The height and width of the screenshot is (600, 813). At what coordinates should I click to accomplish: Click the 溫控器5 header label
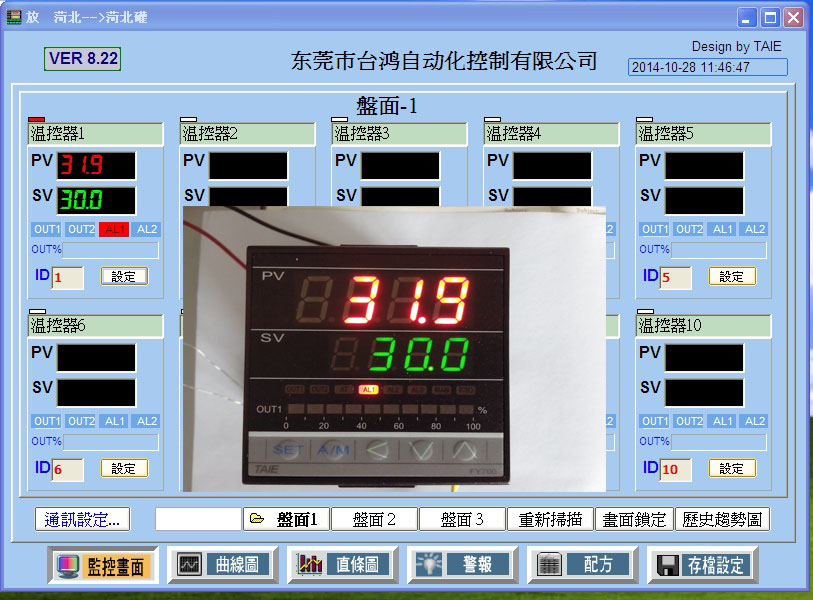coord(704,134)
